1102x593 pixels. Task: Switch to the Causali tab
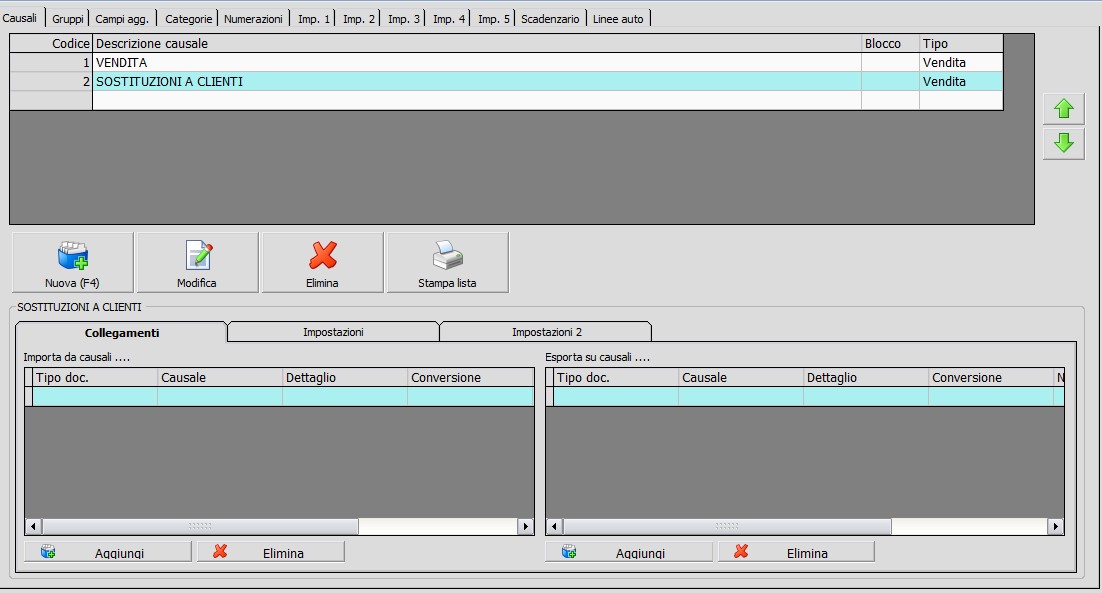pyautogui.click(x=20, y=18)
